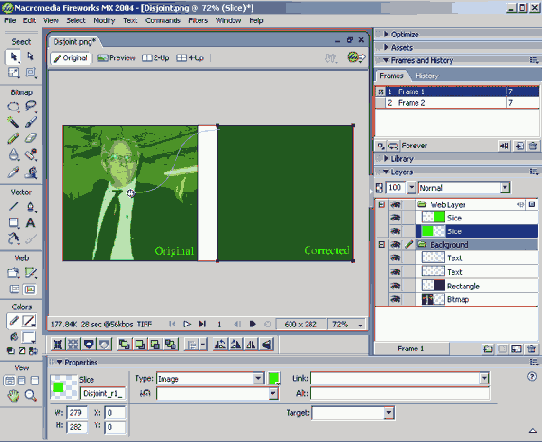Hide the second Text object
The image size is (542, 442).
(395, 272)
